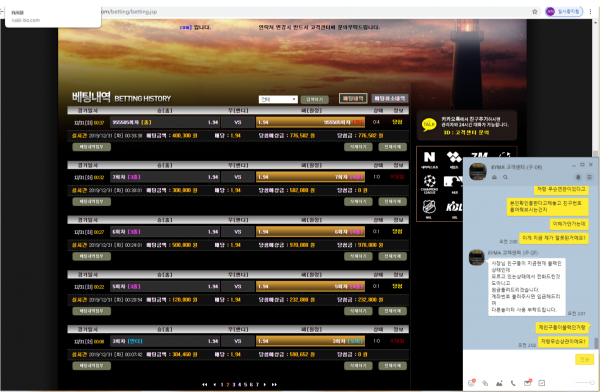
Task: Start a voice call with phone icon
Action: pyautogui.click(x=513, y=383)
